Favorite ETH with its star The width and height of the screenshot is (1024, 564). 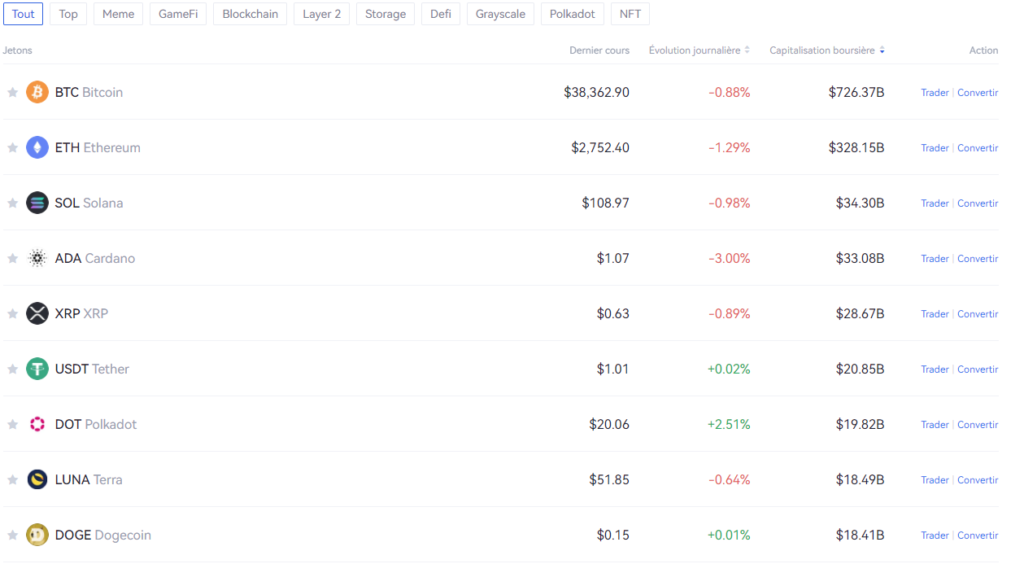tap(12, 148)
